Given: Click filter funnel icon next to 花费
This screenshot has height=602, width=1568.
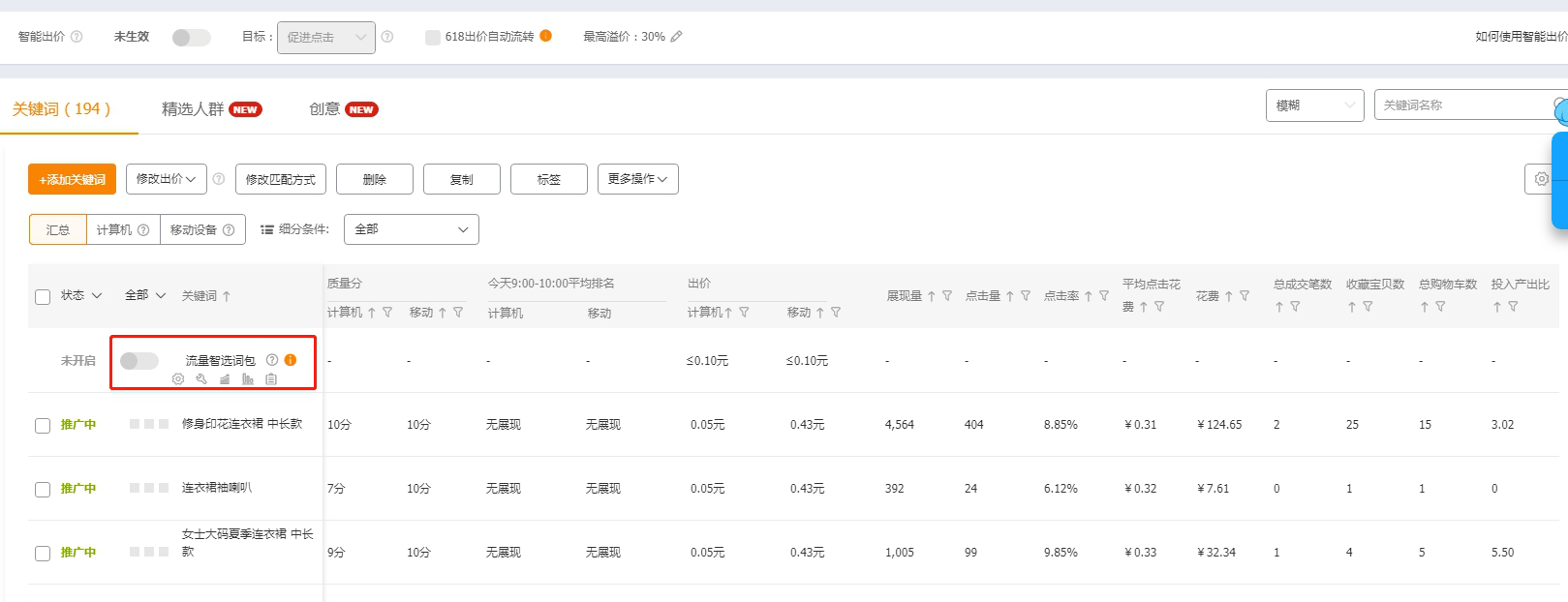Looking at the screenshot, I should coord(1245,296).
